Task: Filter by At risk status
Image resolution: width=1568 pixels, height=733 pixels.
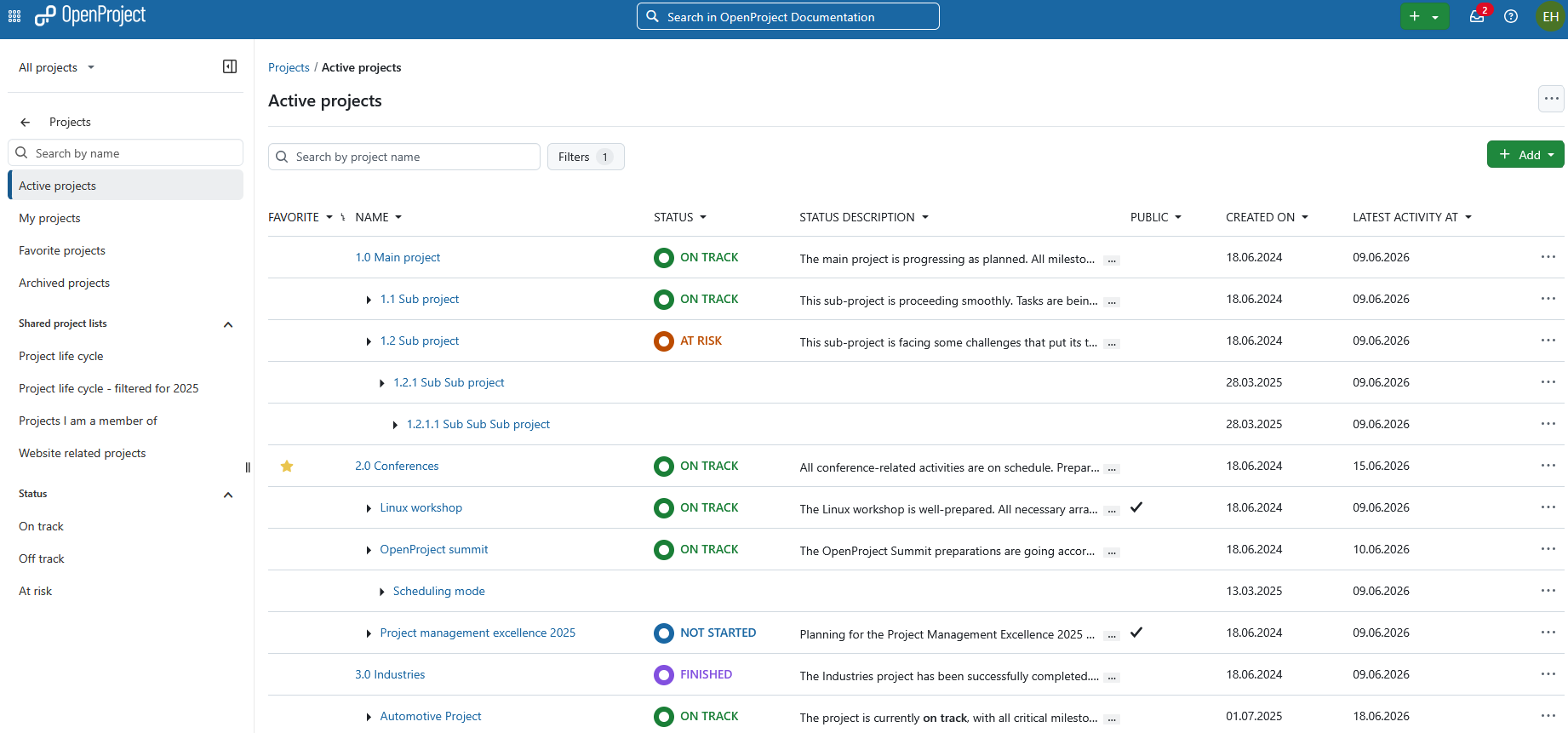Action: pos(36,591)
